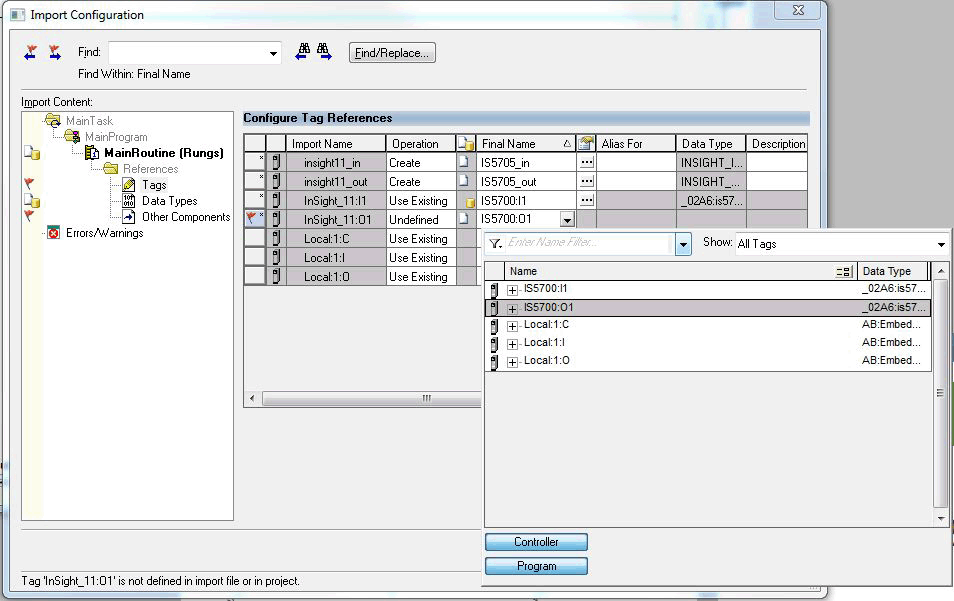Open the Show All Tags dropdown
Image resolution: width=954 pixels, height=601 pixels.
click(x=941, y=244)
